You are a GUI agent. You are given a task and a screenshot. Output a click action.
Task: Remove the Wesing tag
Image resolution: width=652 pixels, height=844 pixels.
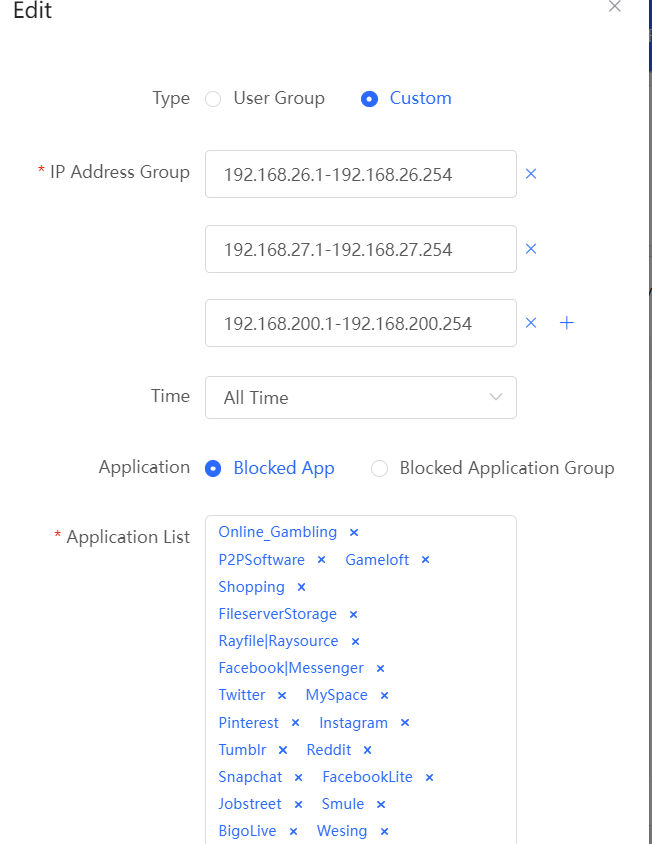(384, 832)
